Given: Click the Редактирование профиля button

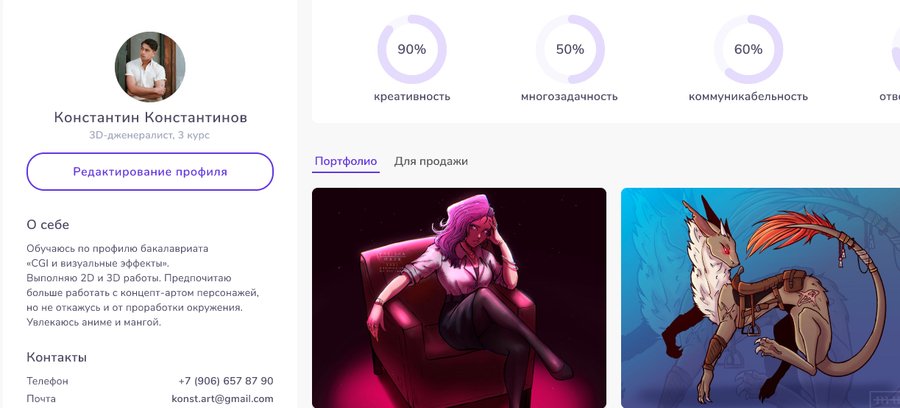Looking at the screenshot, I should (x=150, y=172).
